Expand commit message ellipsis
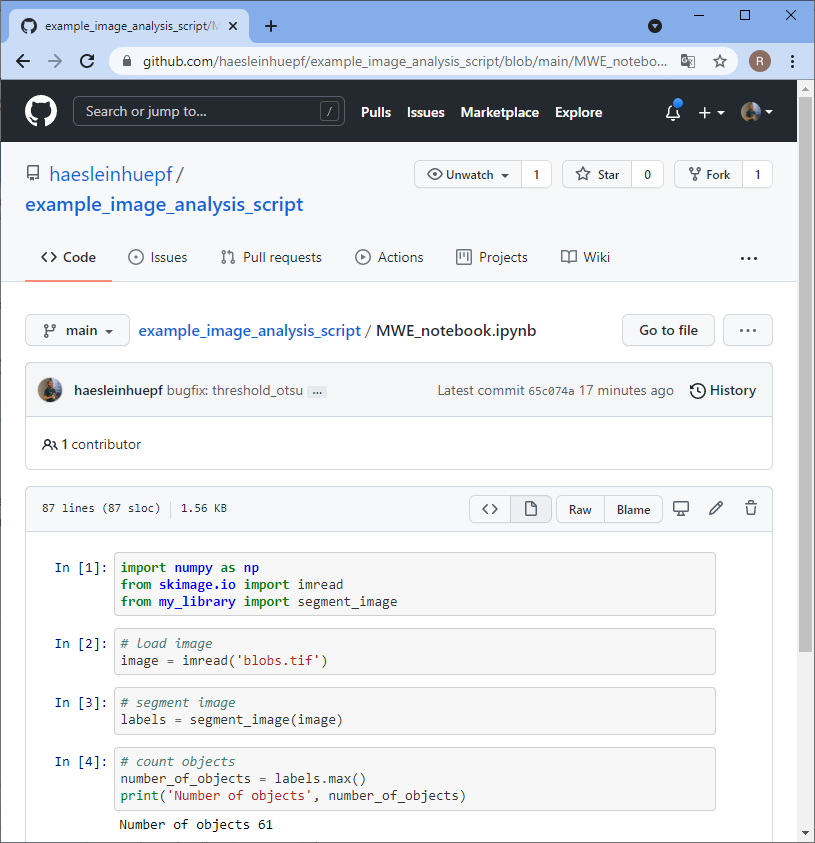This screenshot has height=843, width=815. pos(317,392)
